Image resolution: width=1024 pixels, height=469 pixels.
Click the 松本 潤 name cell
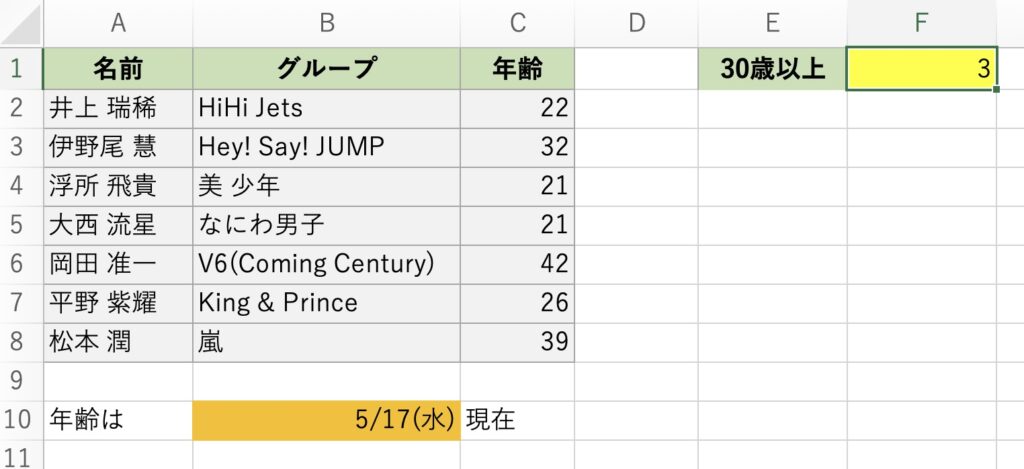(x=118, y=342)
